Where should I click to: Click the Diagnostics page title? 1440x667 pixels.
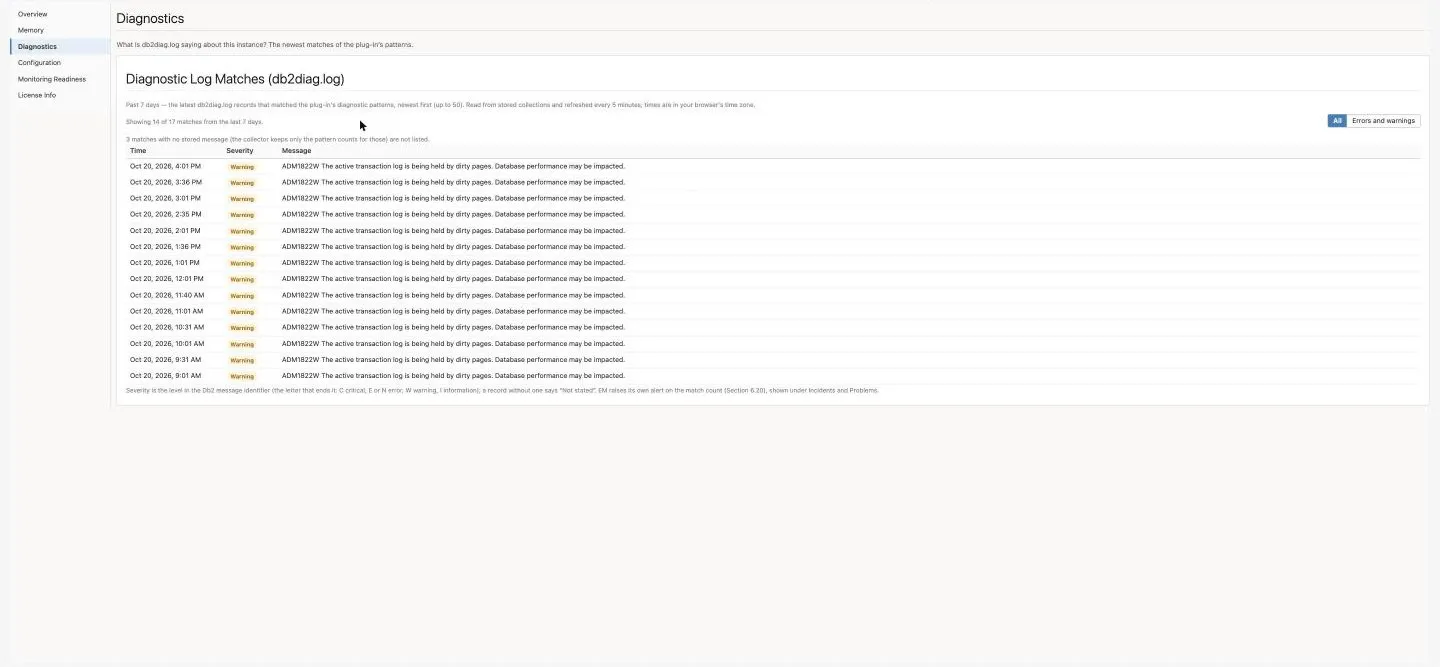[150, 18]
